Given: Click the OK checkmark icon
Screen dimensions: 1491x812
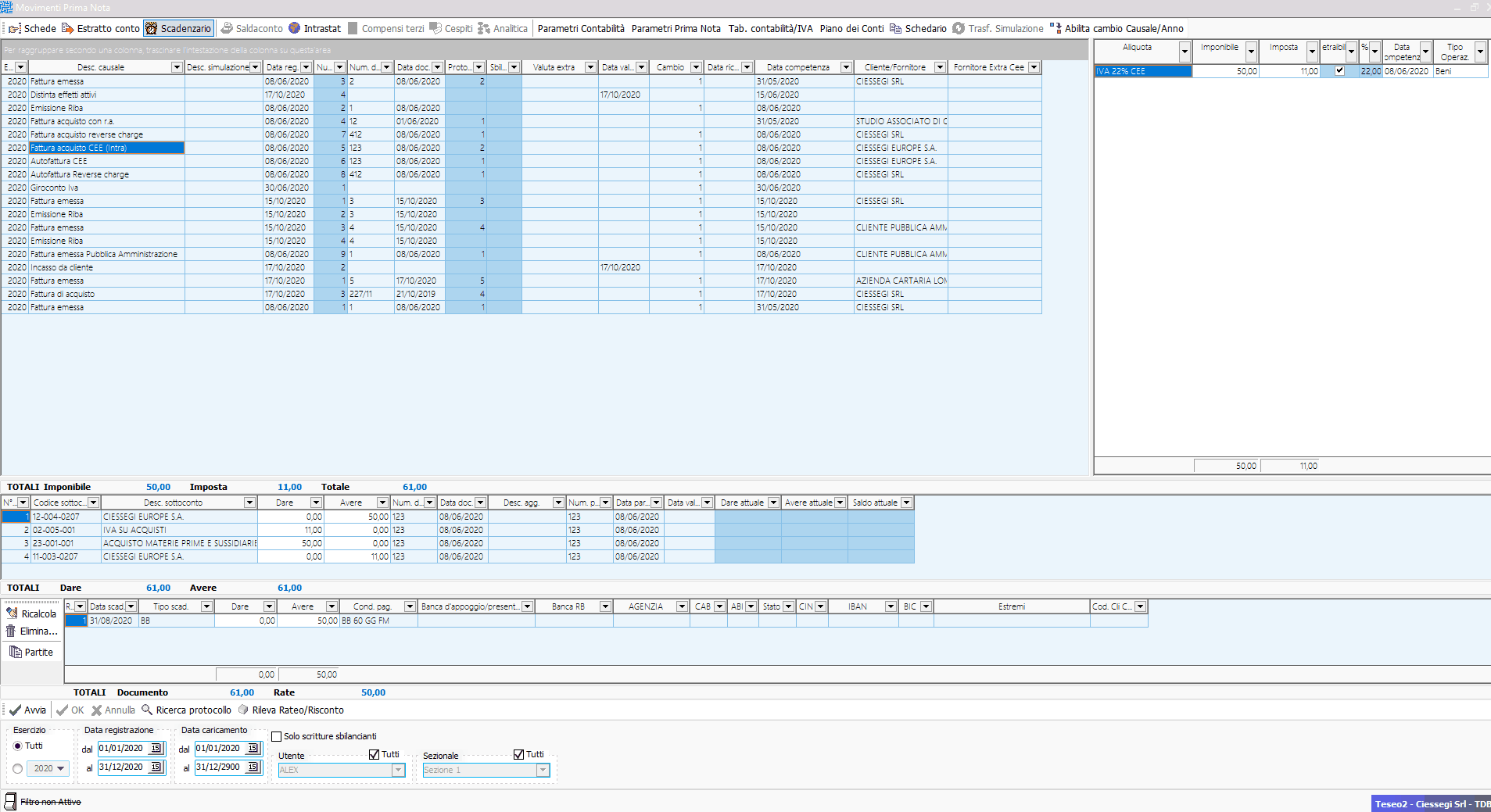Looking at the screenshot, I should [x=62, y=710].
